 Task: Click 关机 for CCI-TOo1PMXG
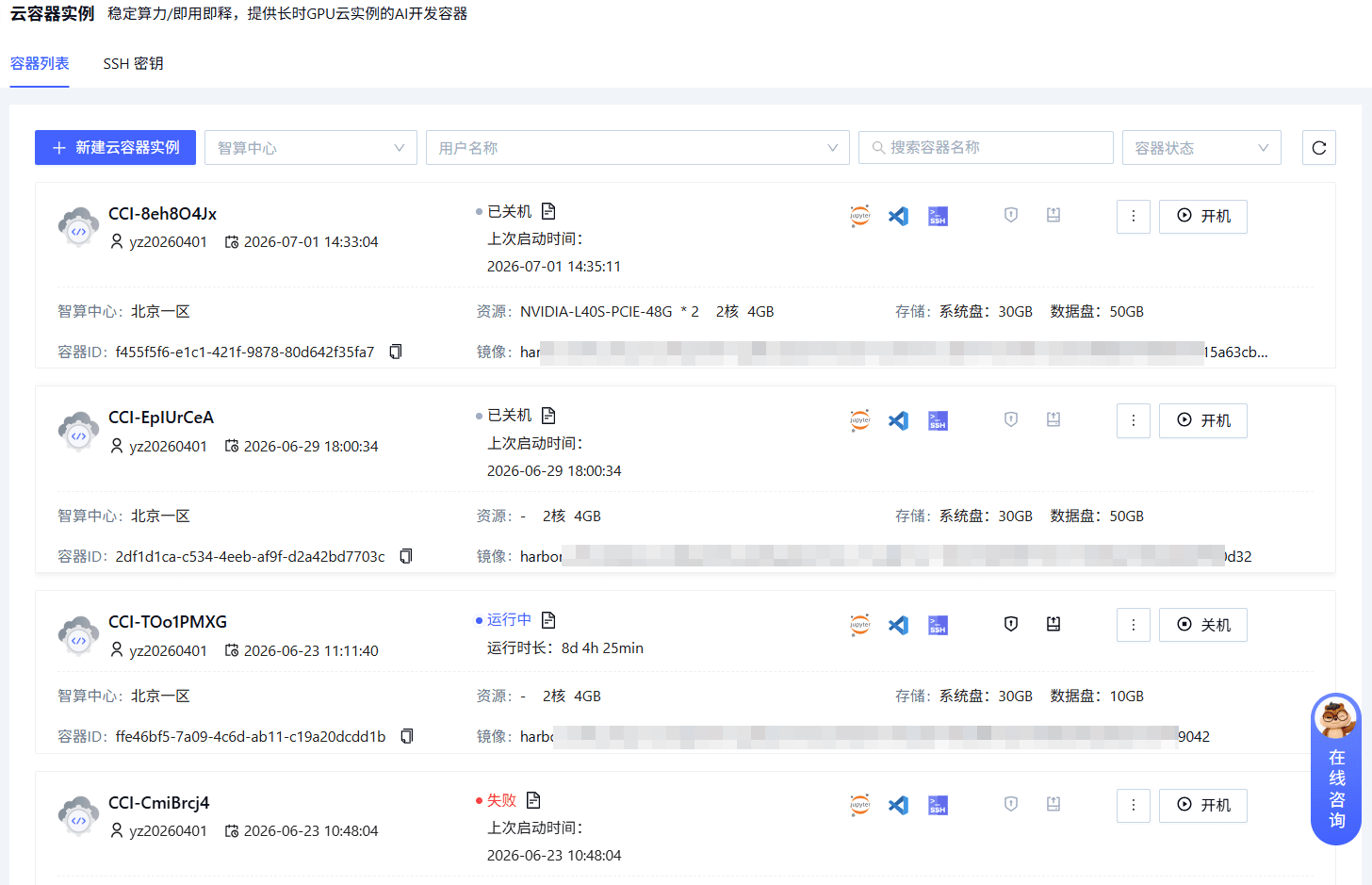pyautogui.click(x=1203, y=625)
